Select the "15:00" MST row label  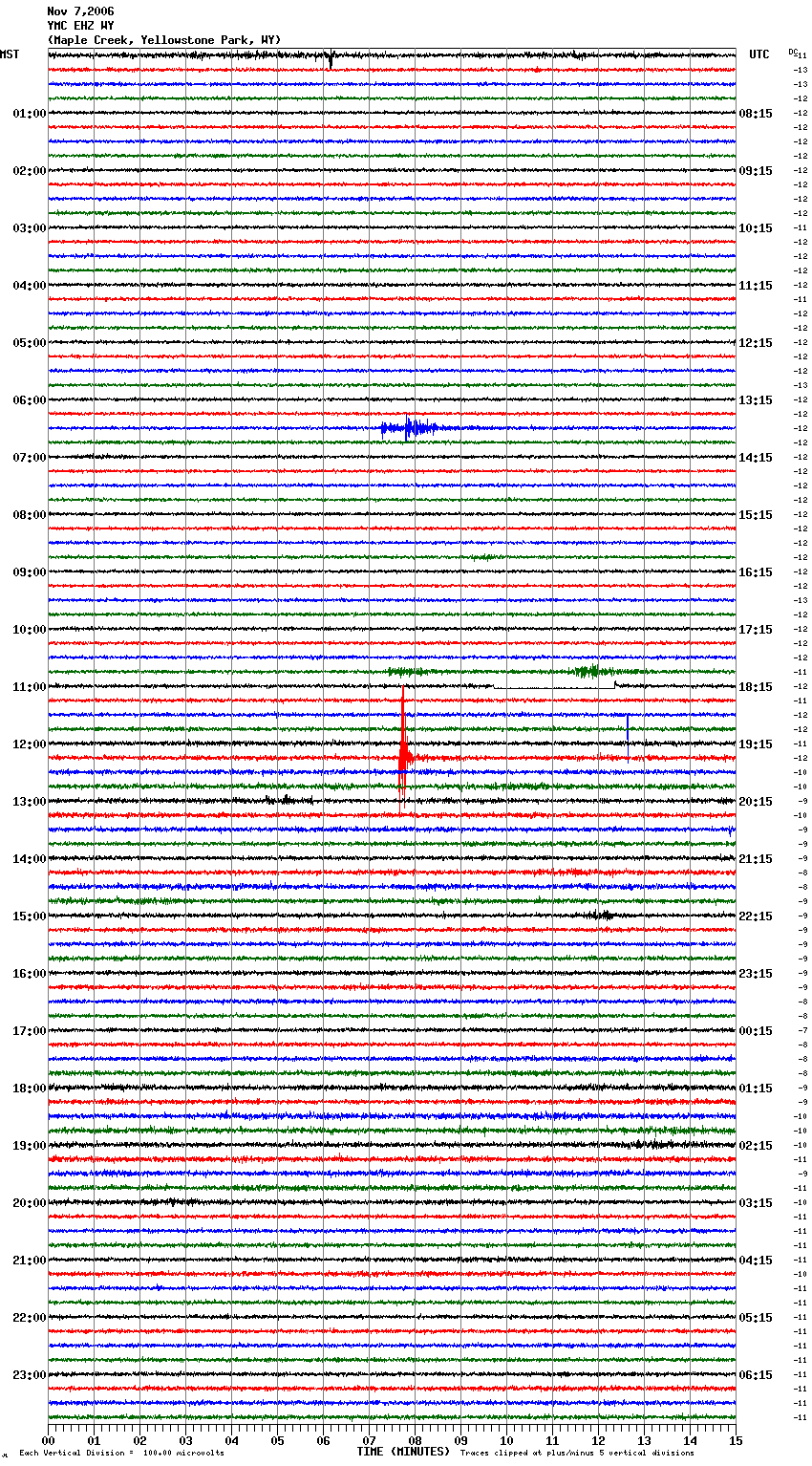(29, 916)
